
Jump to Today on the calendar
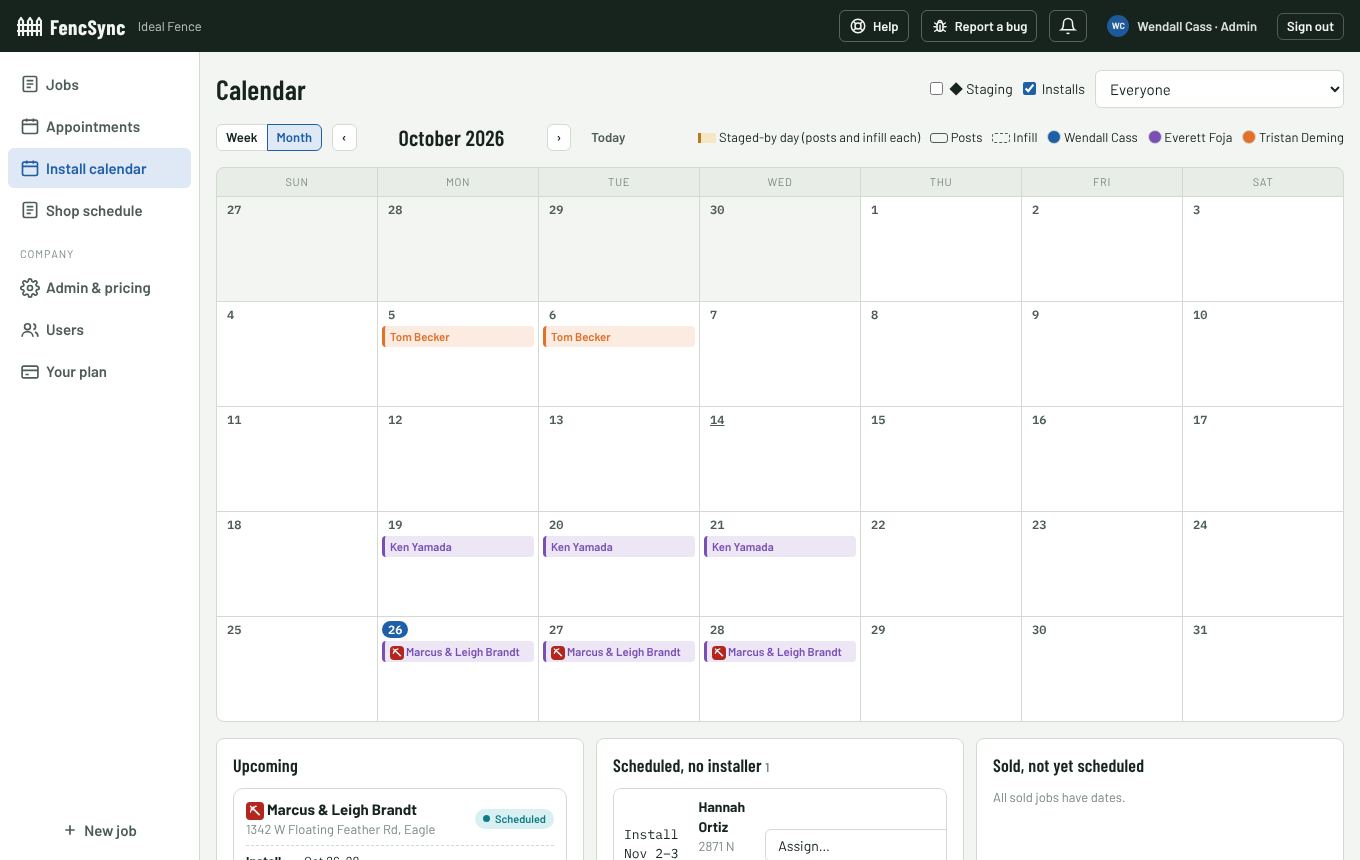pyautogui.click(x=608, y=138)
